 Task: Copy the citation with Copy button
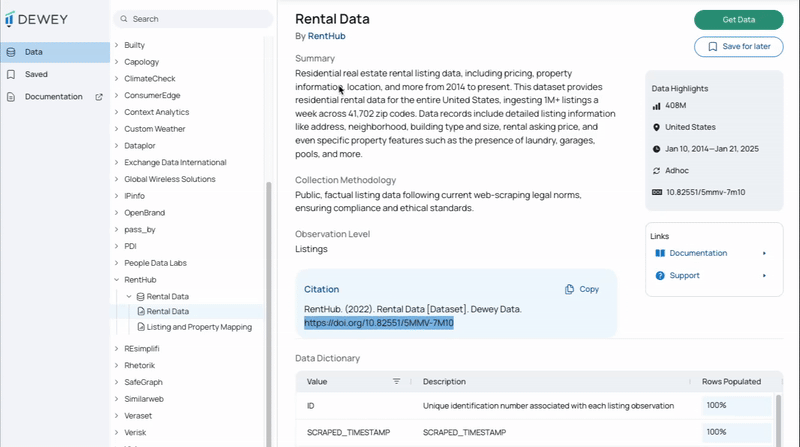pyautogui.click(x=582, y=289)
